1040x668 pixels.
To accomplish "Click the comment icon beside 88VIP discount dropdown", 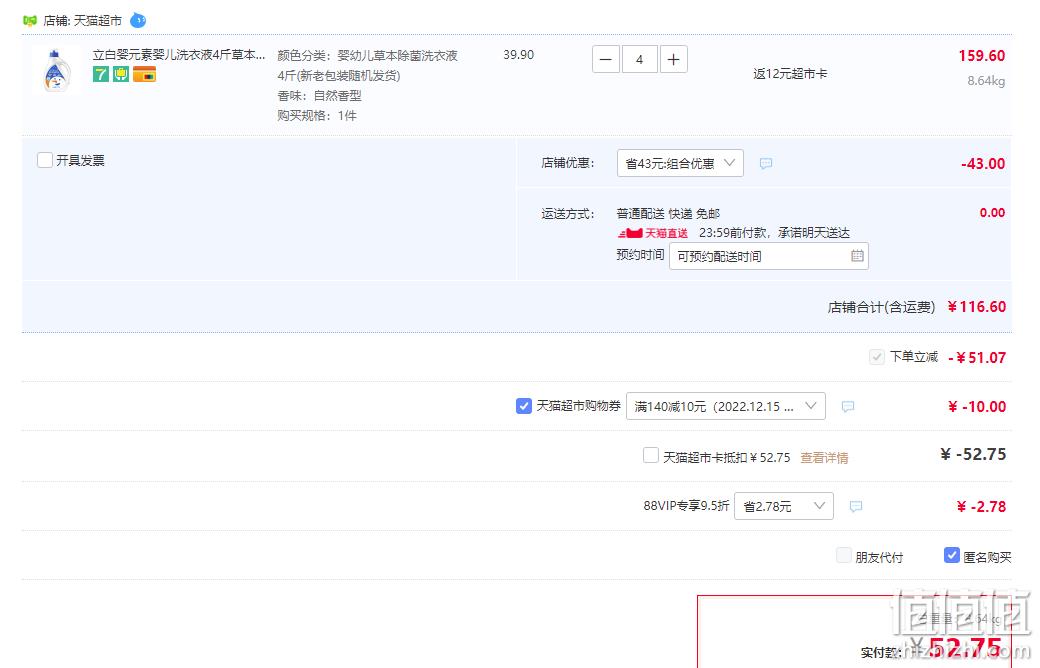I will click(x=856, y=507).
